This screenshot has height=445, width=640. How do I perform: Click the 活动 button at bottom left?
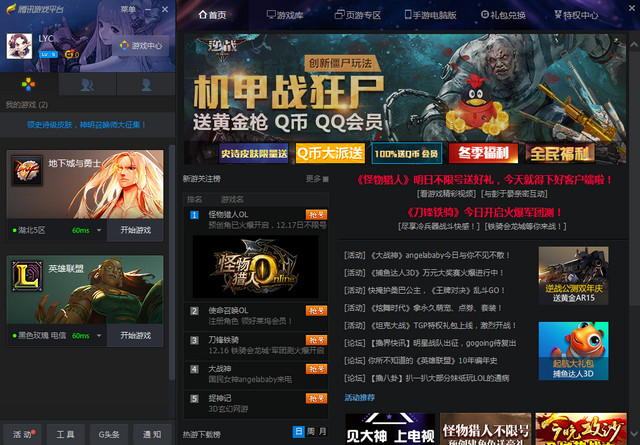click(x=22, y=434)
